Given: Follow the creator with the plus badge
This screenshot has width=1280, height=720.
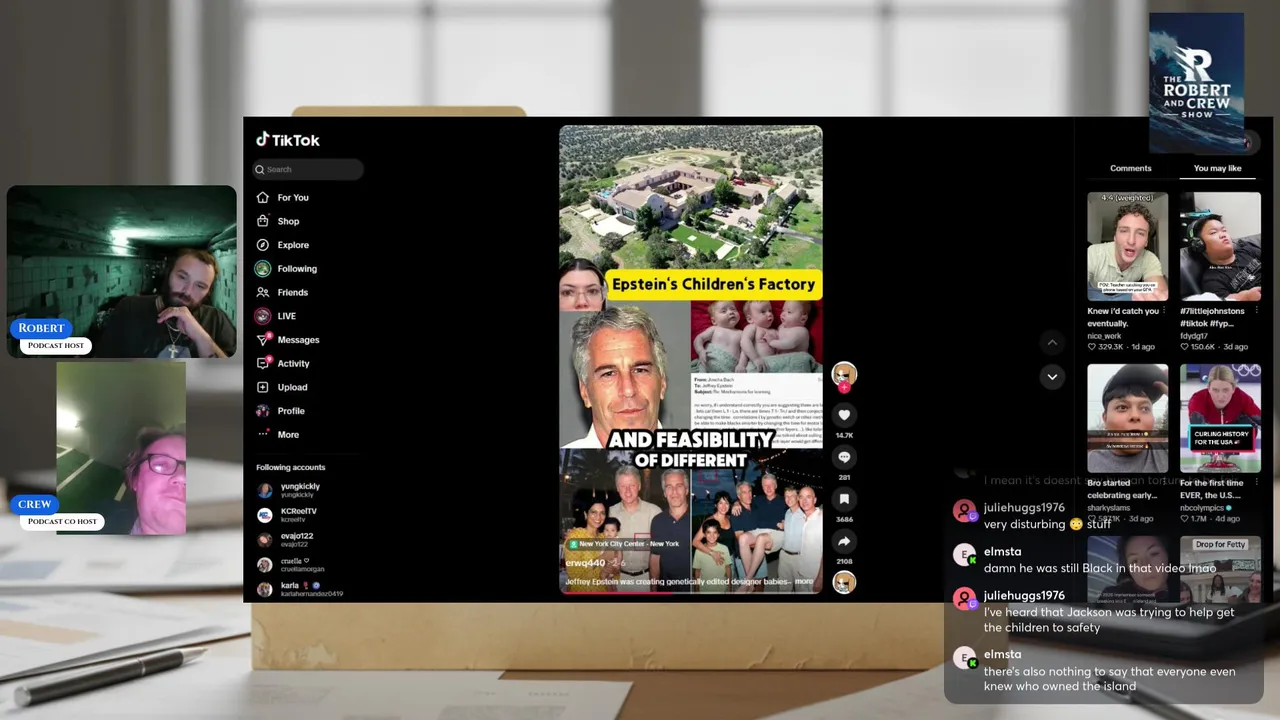Looking at the screenshot, I should (844, 388).
